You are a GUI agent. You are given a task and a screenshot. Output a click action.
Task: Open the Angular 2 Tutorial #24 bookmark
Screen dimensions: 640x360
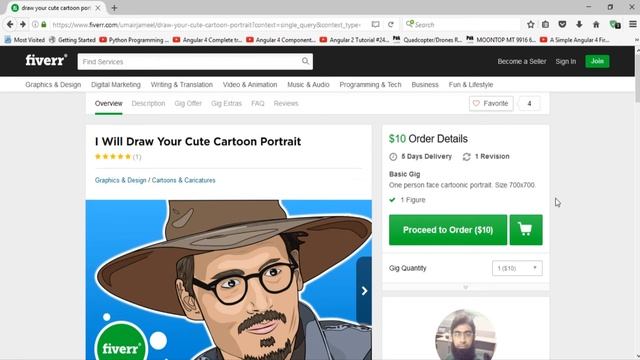(x=354, y=40)
